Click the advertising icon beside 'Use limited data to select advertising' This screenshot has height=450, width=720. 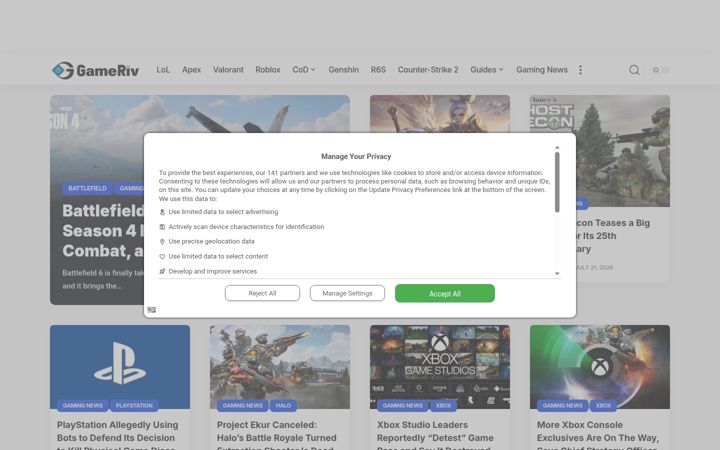[x=162, y=212]
